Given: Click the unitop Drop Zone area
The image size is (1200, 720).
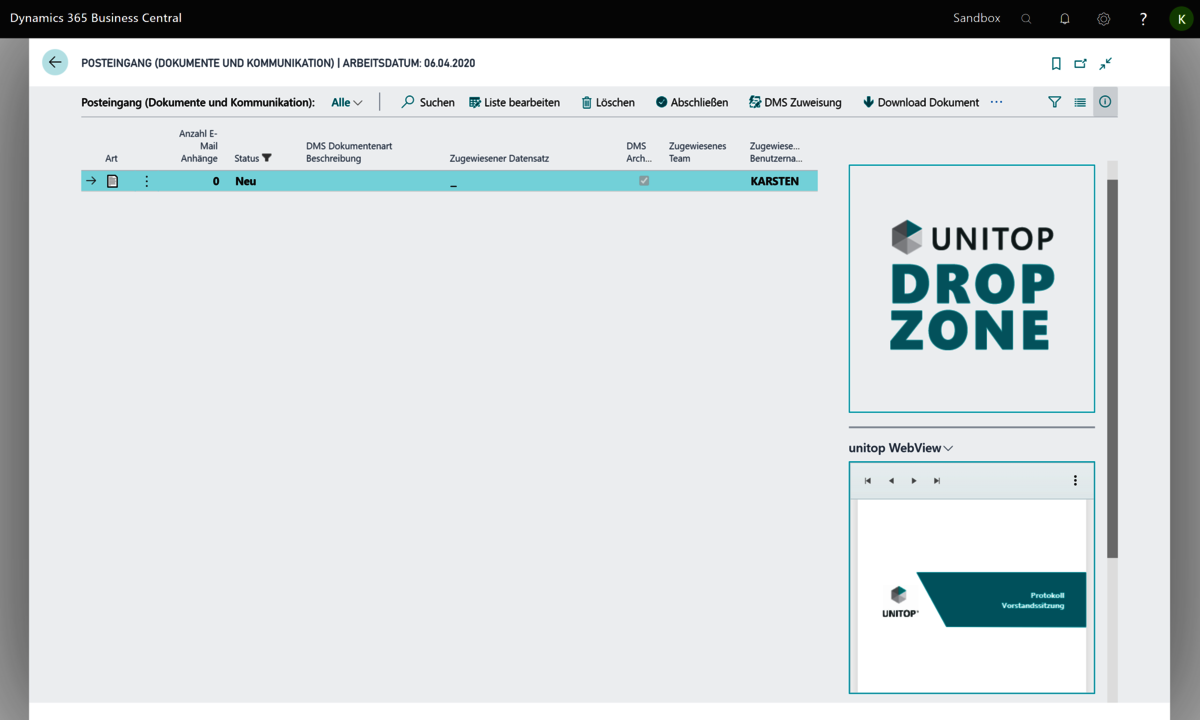Looking at the screenshot, I should pyautogui.click(x=971, y=288).
